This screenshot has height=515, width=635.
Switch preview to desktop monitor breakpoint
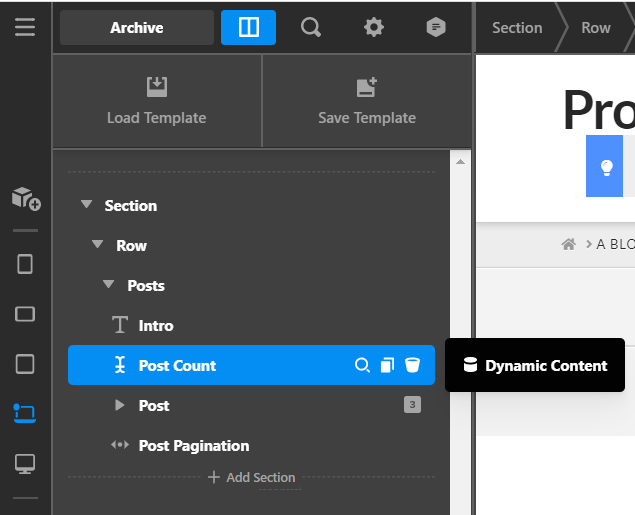pos(26,464)
